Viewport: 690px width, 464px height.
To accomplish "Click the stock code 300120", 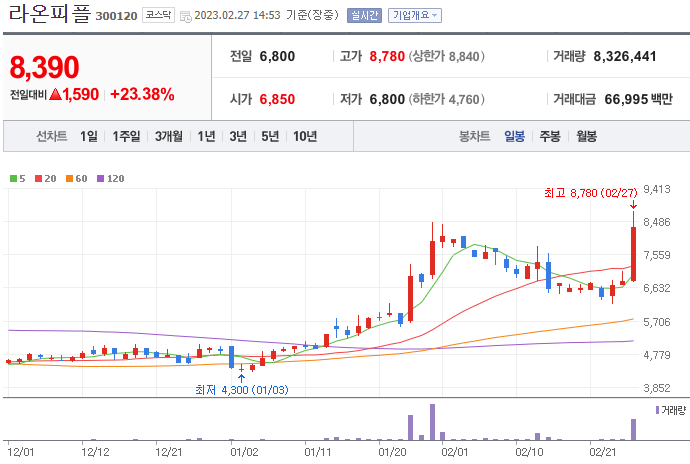I will coord(116,16).
